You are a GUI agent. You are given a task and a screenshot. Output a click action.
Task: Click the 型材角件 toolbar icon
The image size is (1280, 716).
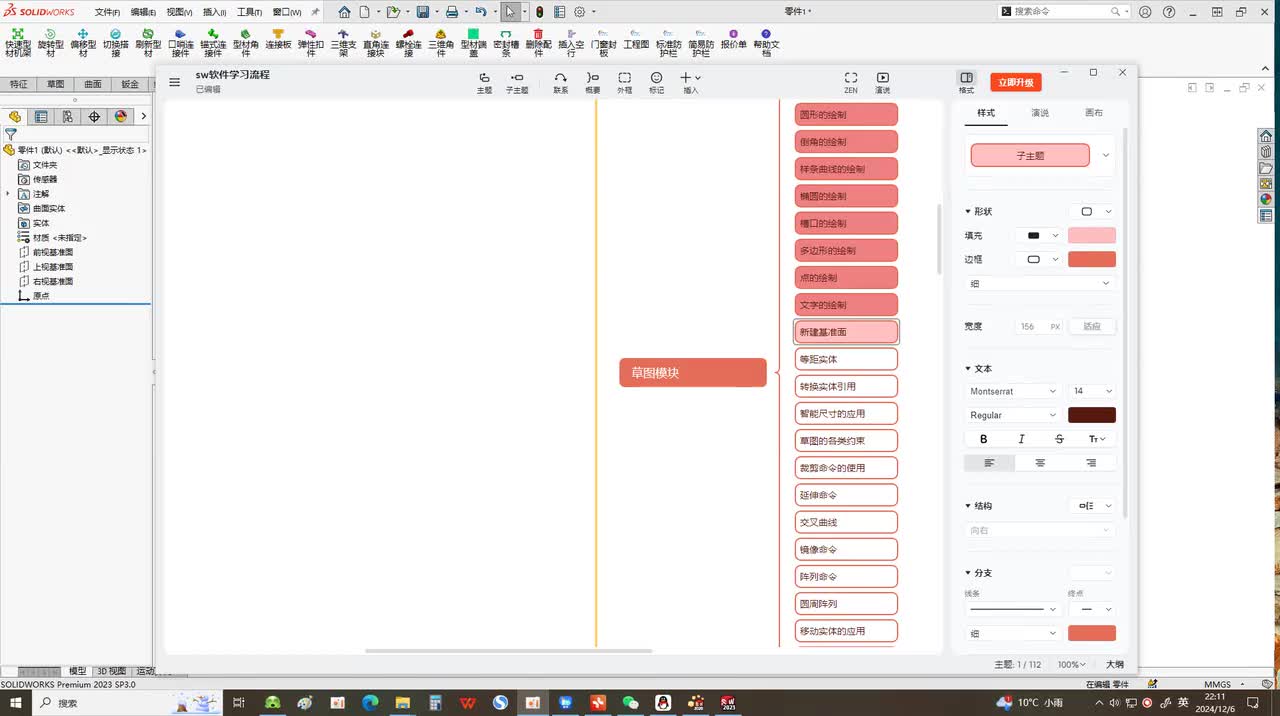[246, 42]
